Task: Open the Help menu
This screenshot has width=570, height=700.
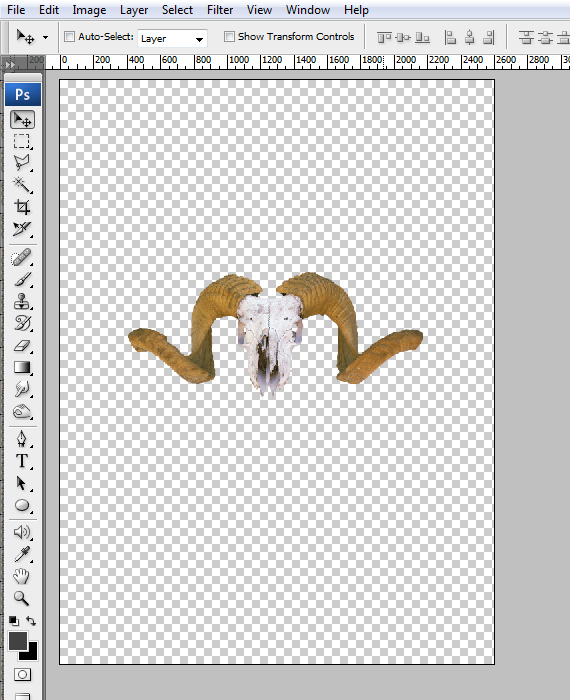Action: pyautogui.click(x=356, y=10)
